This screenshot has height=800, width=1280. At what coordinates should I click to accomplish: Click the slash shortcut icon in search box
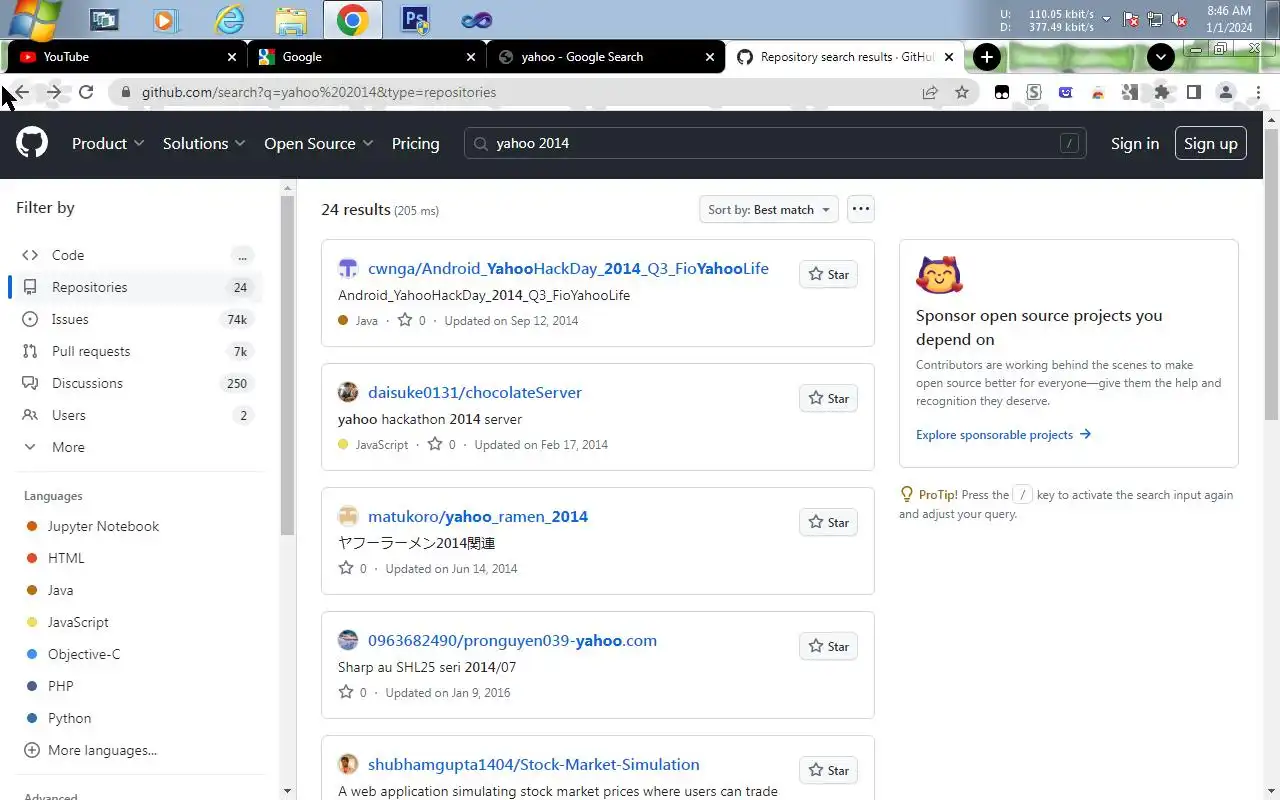click(1070, 143)
